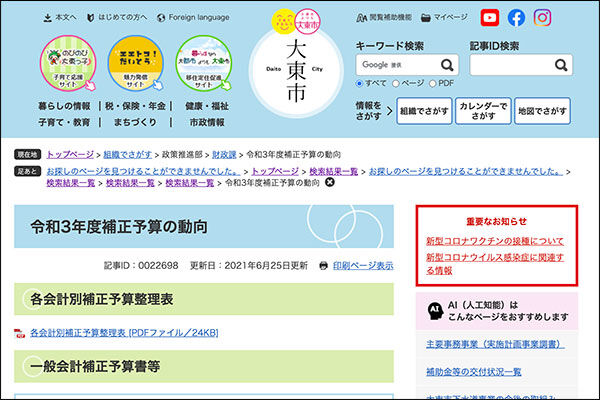Click the PDF file icon for 各会計別補正予算整理表
Image resolution: width=600 pixels, height=400 pixels.
(x=19, y=333)
